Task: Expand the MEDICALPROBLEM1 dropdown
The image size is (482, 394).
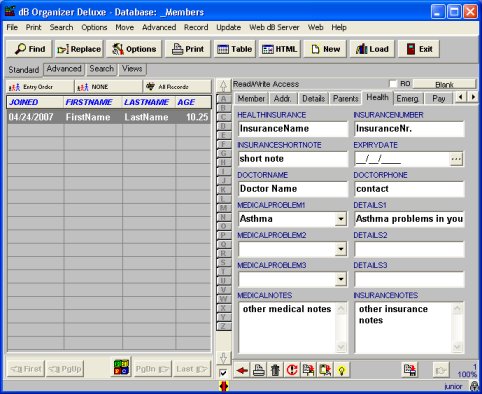Action: [341, 219]
